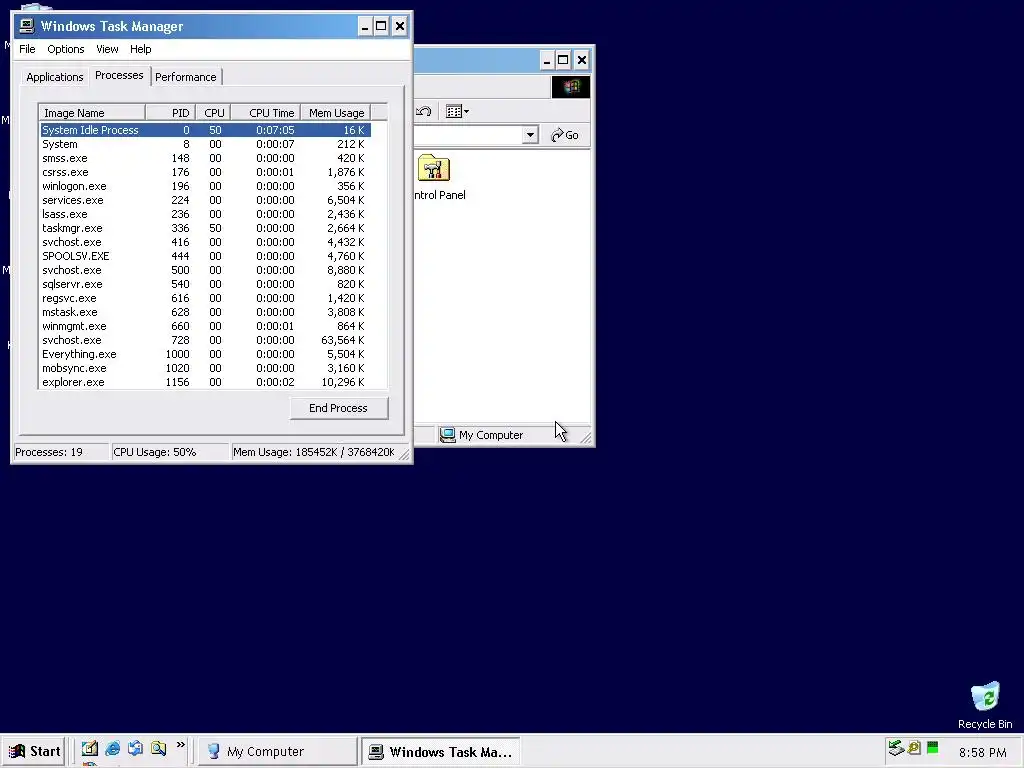Click the yellow key tray icon
1024x768 pixels.
(914, 748)
